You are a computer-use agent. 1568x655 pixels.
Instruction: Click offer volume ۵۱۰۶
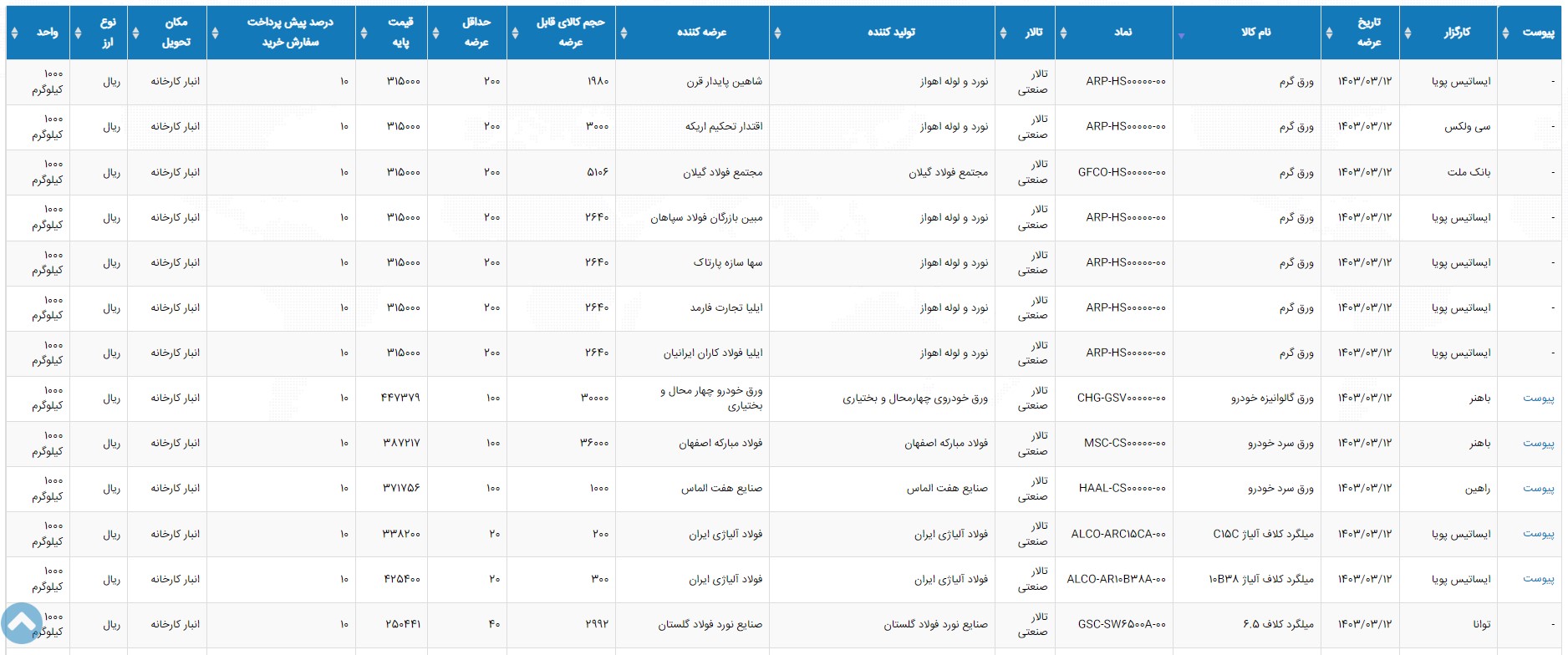click(598, 172)
